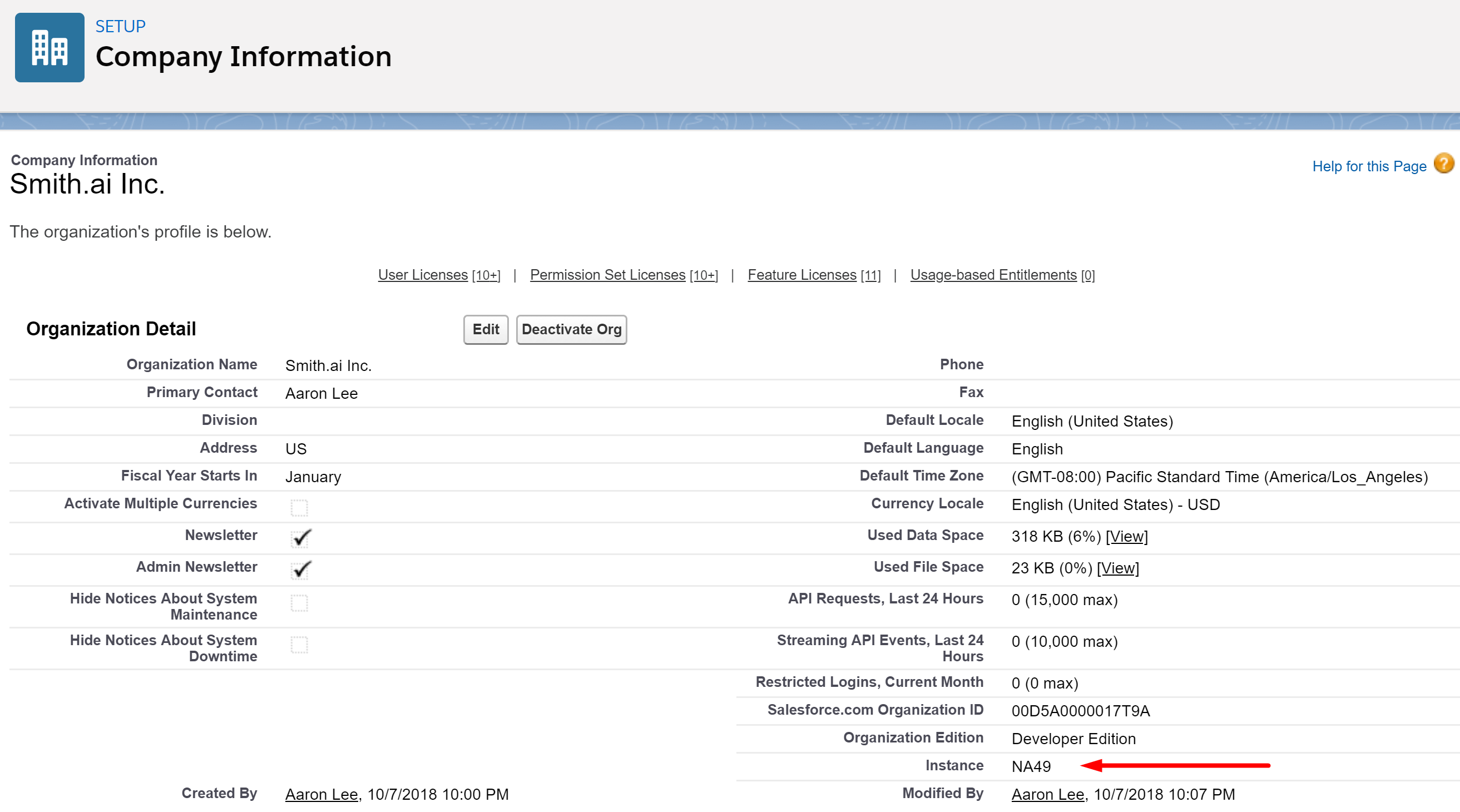Toggle Hide Notices About System Maintenance checkbox
This screenshot has height=812, width=1460.
tap(299, 603)
